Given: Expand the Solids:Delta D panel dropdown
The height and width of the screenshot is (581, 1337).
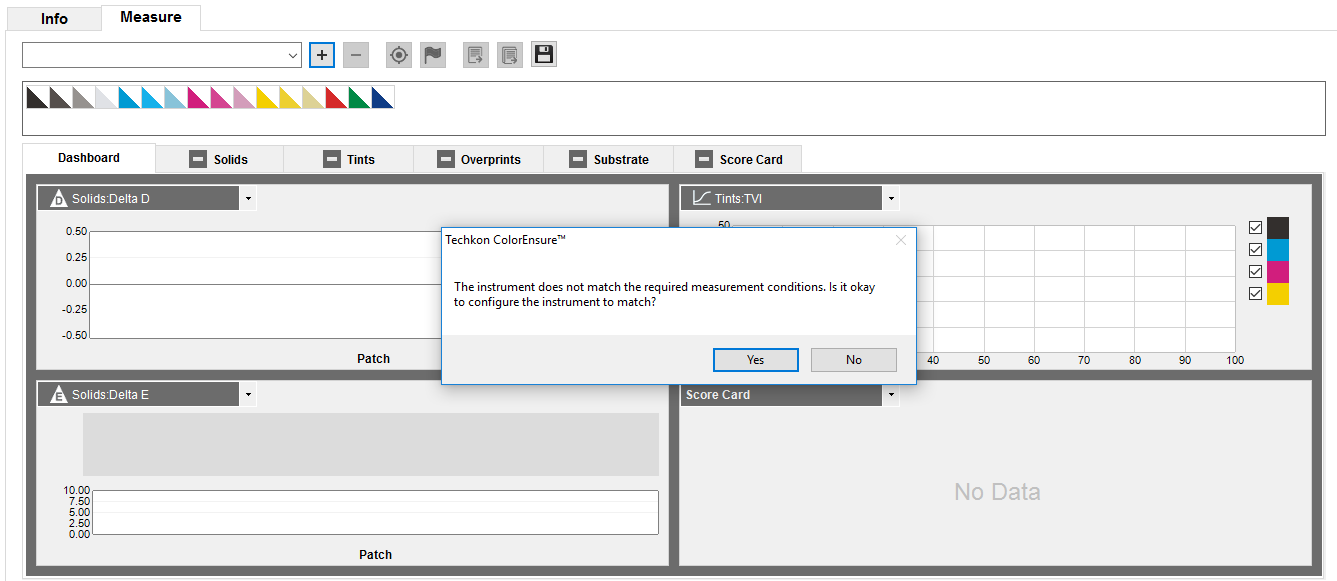Looking at the screenshot, I should [248, 199].
